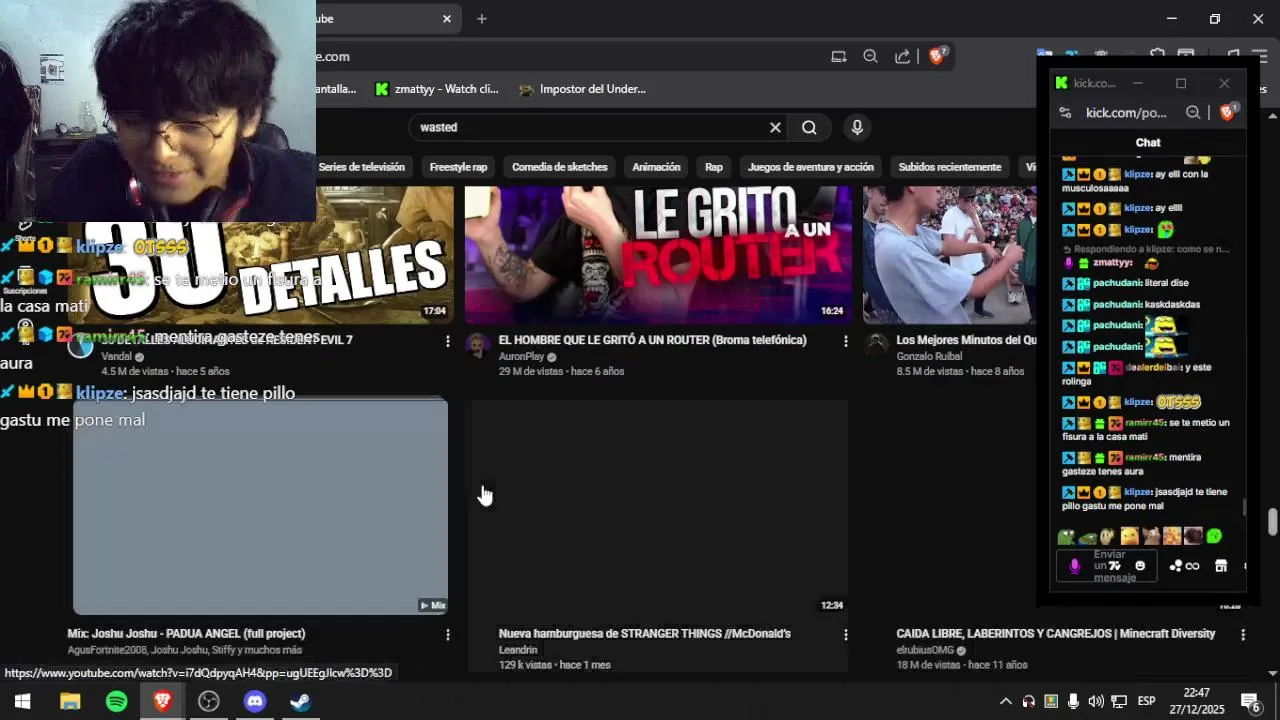The height and width of the screenshot is (720, 1280).
Task: Close the current YouTube browser tab
Action: tap(447, 18)
